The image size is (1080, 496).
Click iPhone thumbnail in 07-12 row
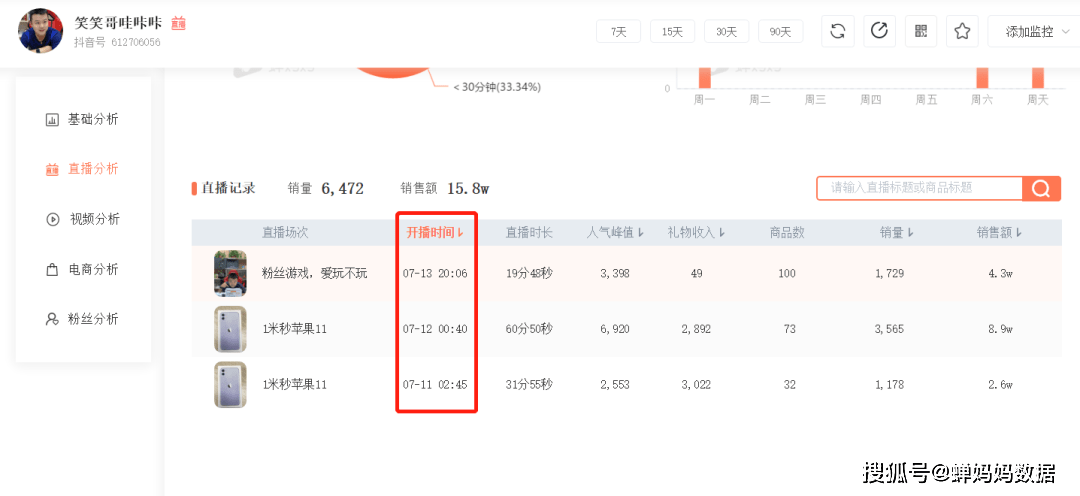[230, 329]
